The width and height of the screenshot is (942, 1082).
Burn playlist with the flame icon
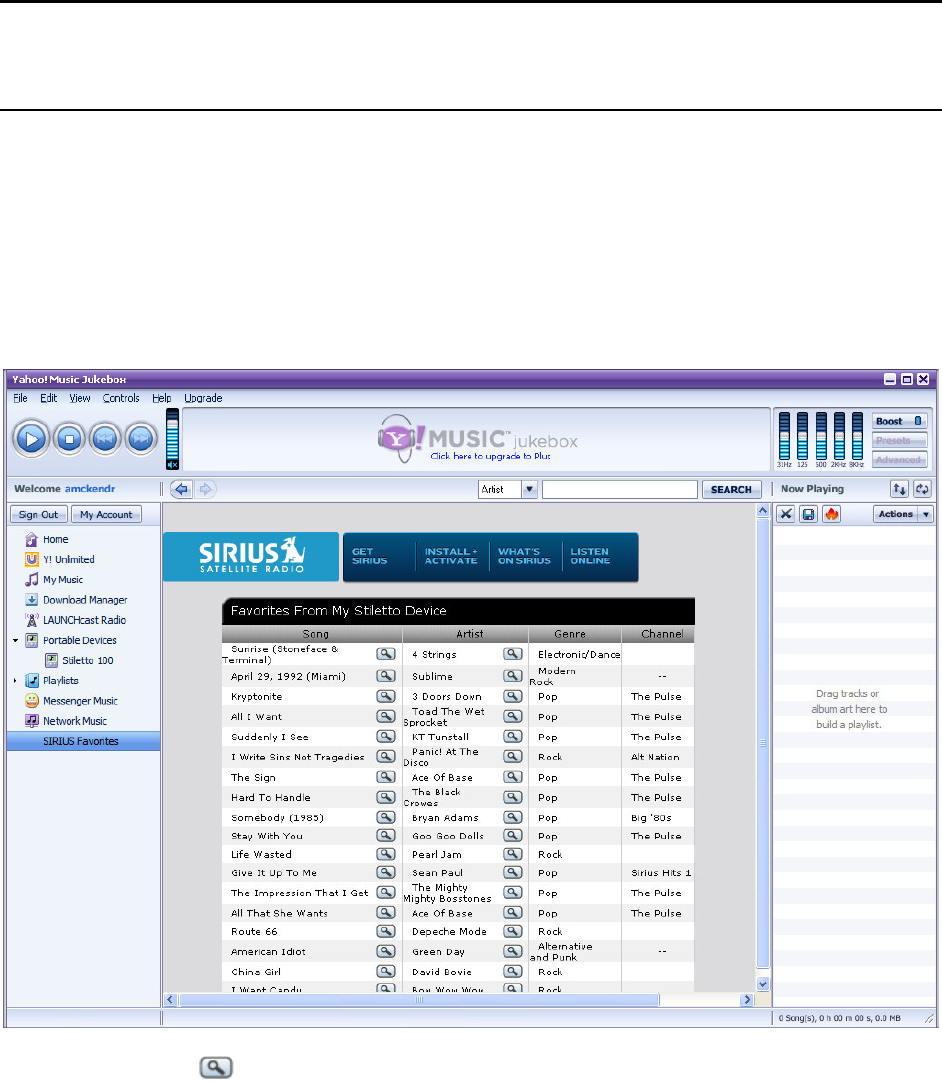(832, 514)
